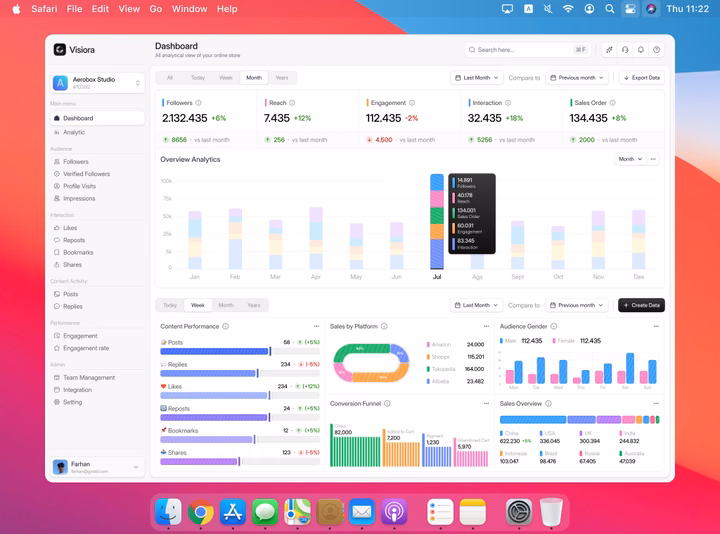Click info icon beside Content Performance

[x=225, y=326]
